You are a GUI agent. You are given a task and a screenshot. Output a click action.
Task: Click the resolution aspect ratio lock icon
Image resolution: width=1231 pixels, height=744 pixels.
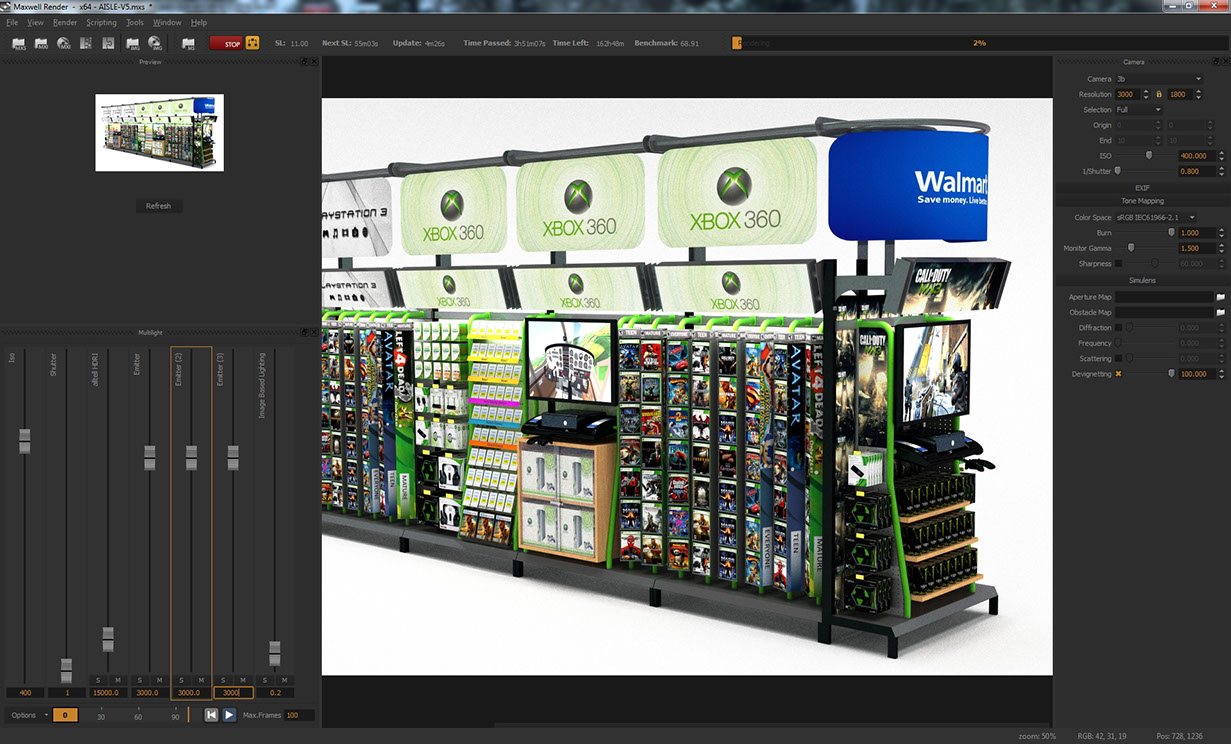pyautogui.click(x=1159, y=94)
